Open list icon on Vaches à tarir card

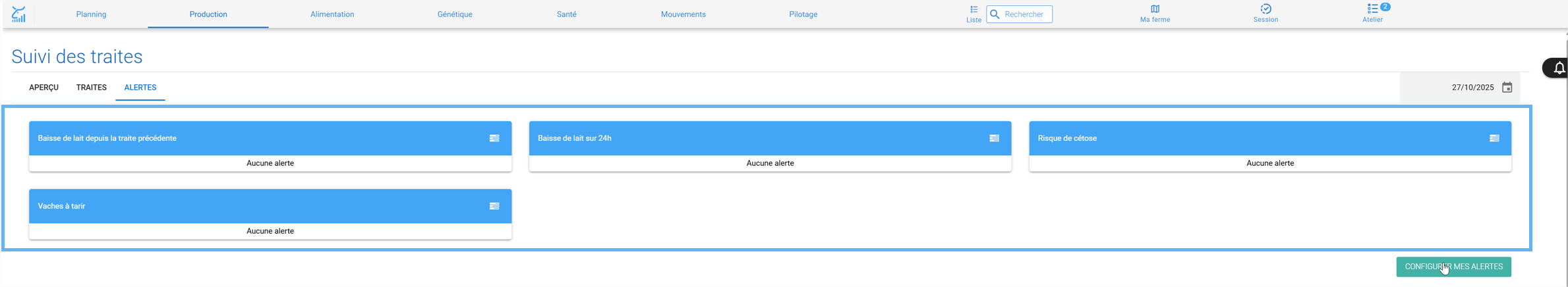coord(494,206)
